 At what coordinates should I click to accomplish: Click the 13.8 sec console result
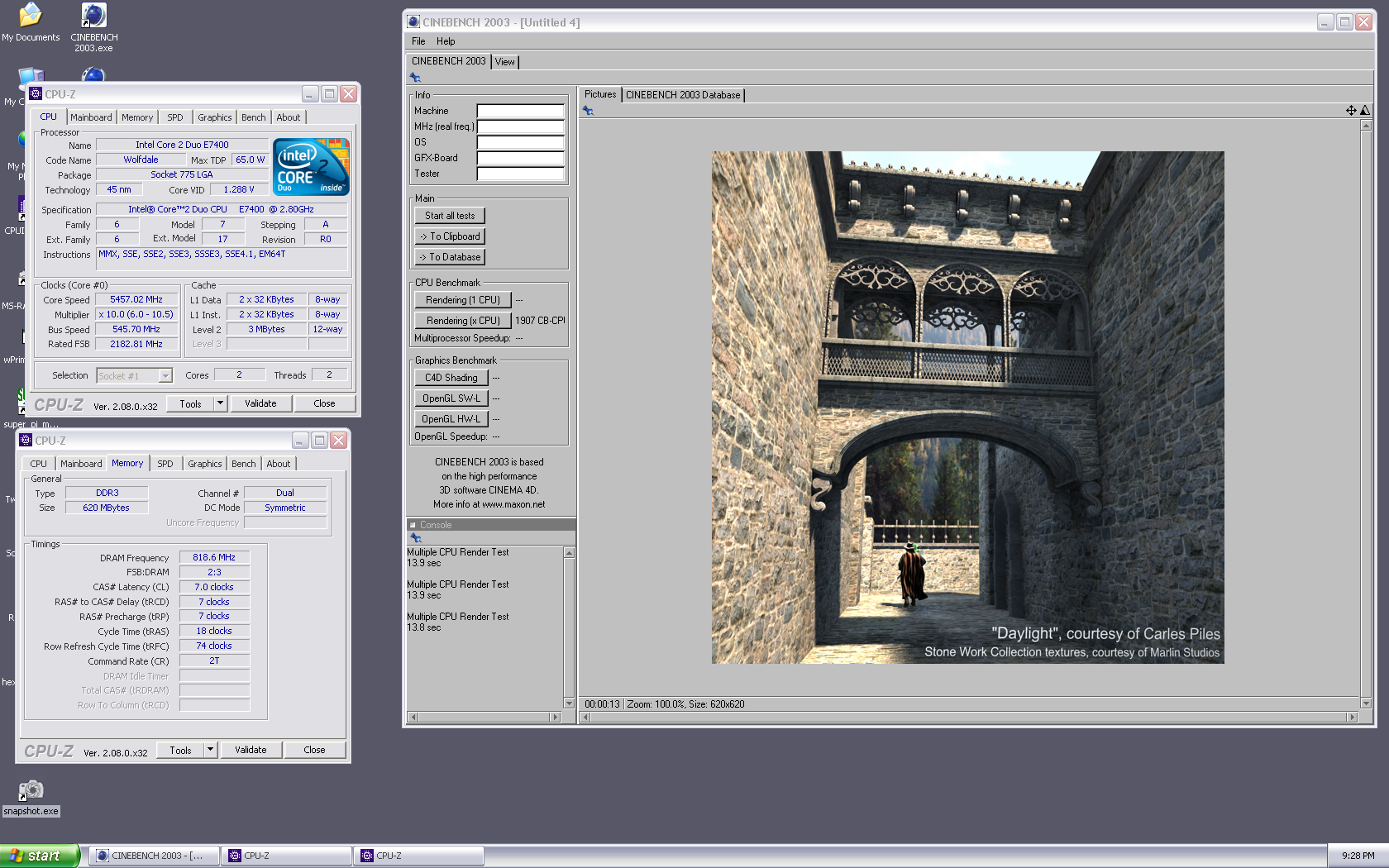[424, 627]
